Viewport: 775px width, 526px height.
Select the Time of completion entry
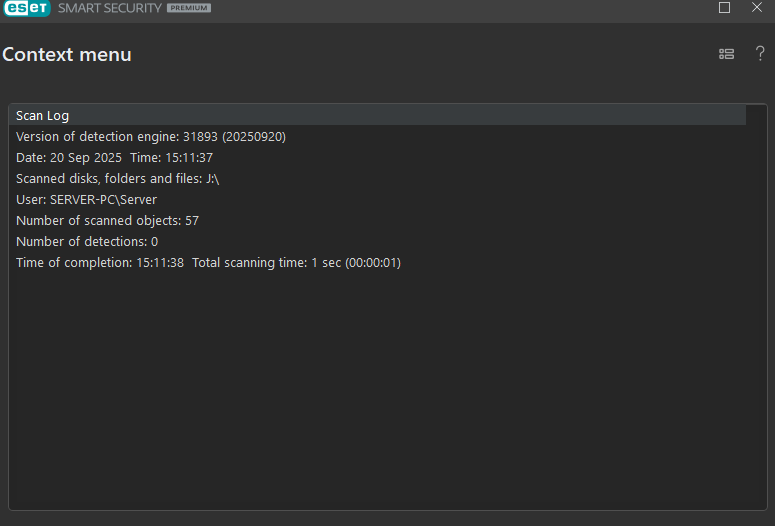(100, 263)
